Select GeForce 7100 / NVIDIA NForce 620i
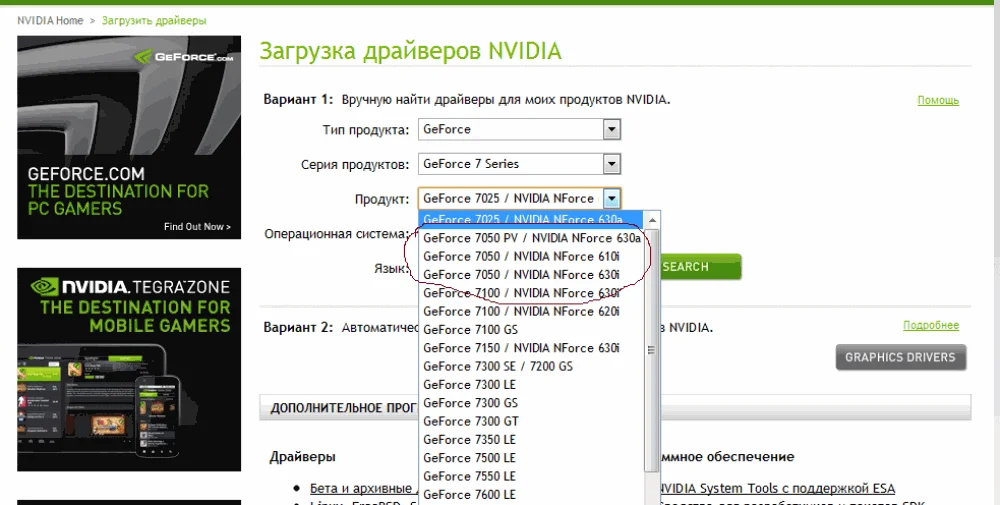1000x505 pixels. coord(532,311)
